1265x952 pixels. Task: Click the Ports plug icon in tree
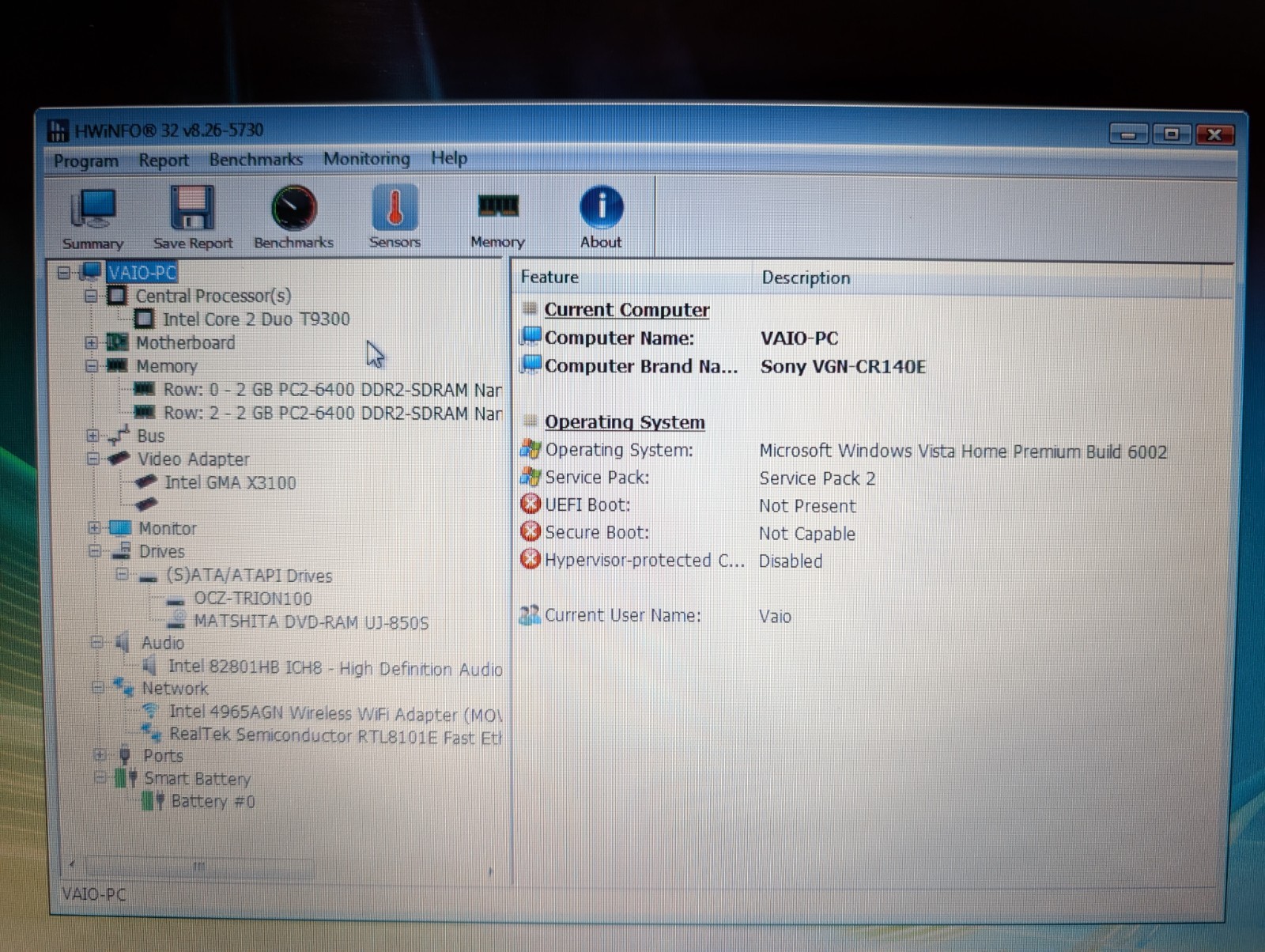(x=125, y=754)
